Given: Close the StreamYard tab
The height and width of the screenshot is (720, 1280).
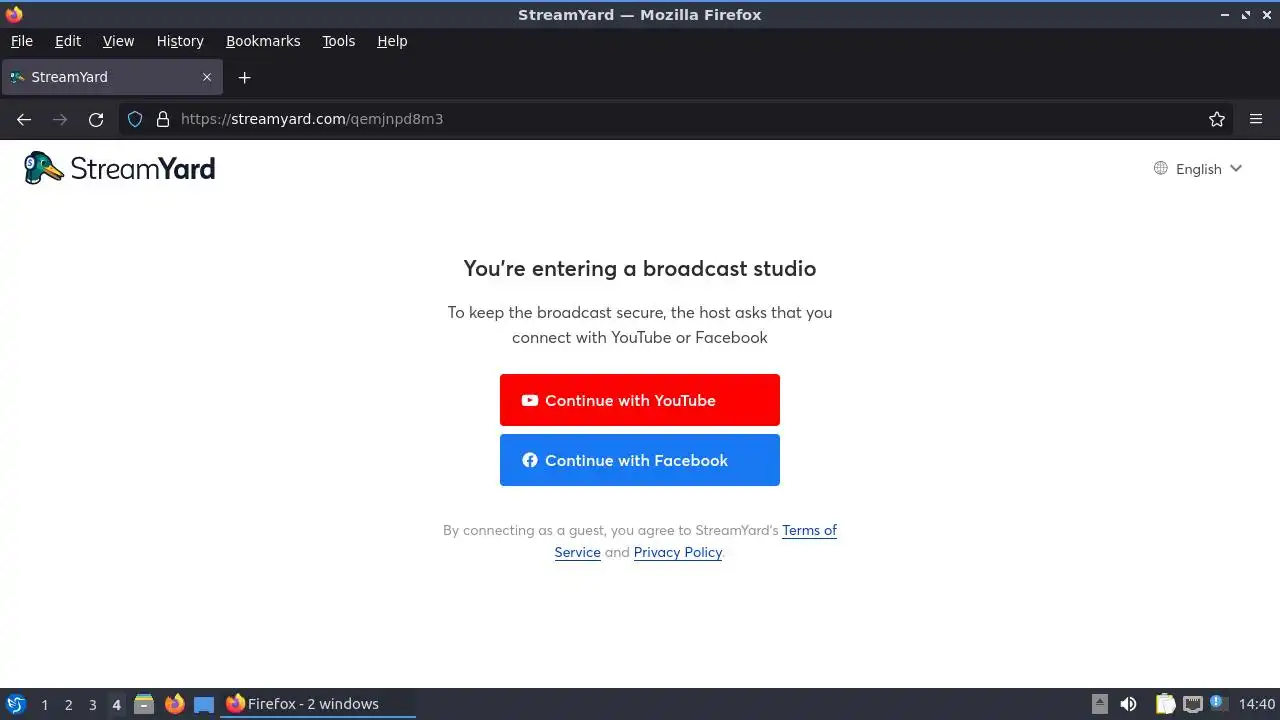Looking at the screenshot, I should pos(207,77).
